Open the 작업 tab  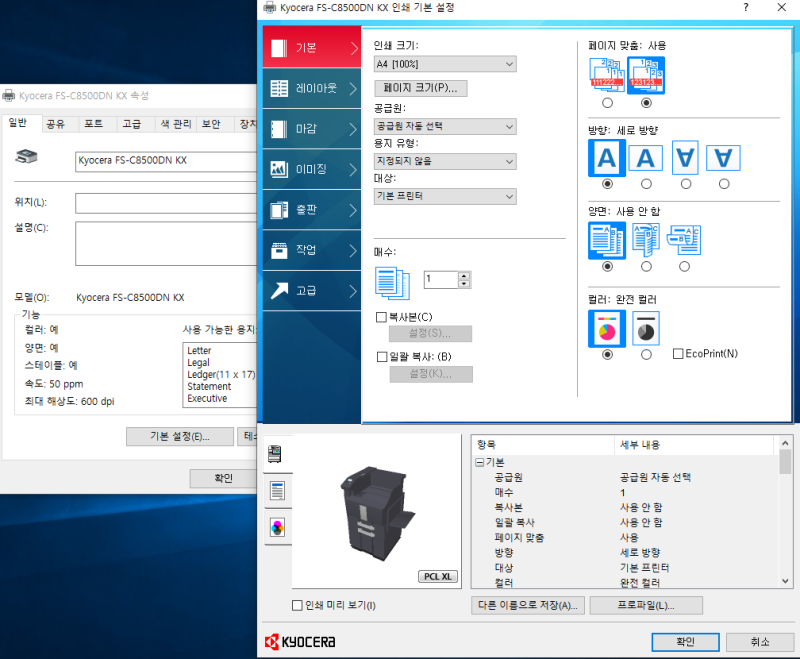pyautogui.click(x=312, y=250)
